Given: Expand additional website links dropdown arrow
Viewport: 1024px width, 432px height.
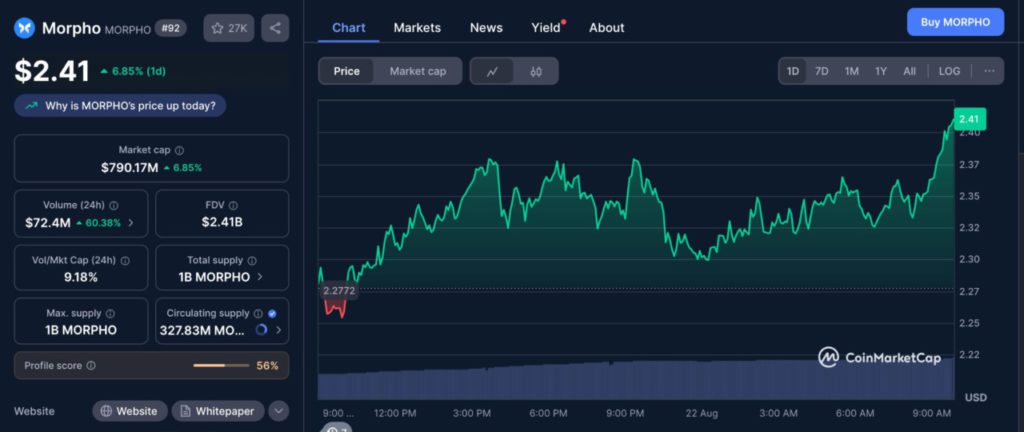Looking at the screenshot, I should pyautogui.click(x=279, y=411).
